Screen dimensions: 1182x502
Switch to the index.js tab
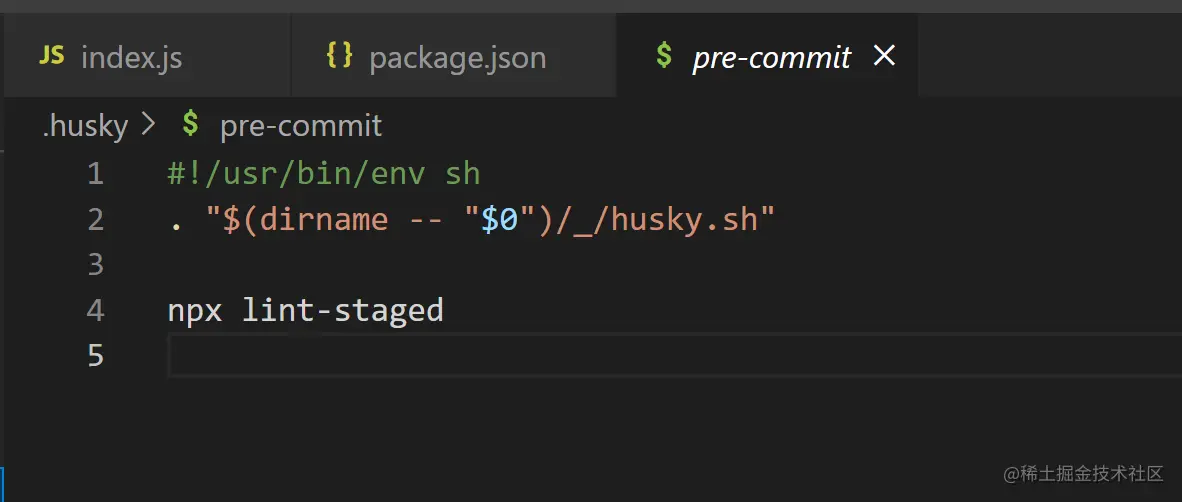131,57
